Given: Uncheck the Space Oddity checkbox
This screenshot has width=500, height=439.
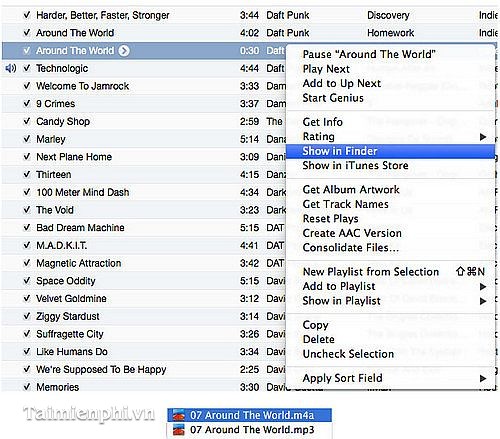Looking at the screenshot, I should pyautogui.click(x=27, y=281).
